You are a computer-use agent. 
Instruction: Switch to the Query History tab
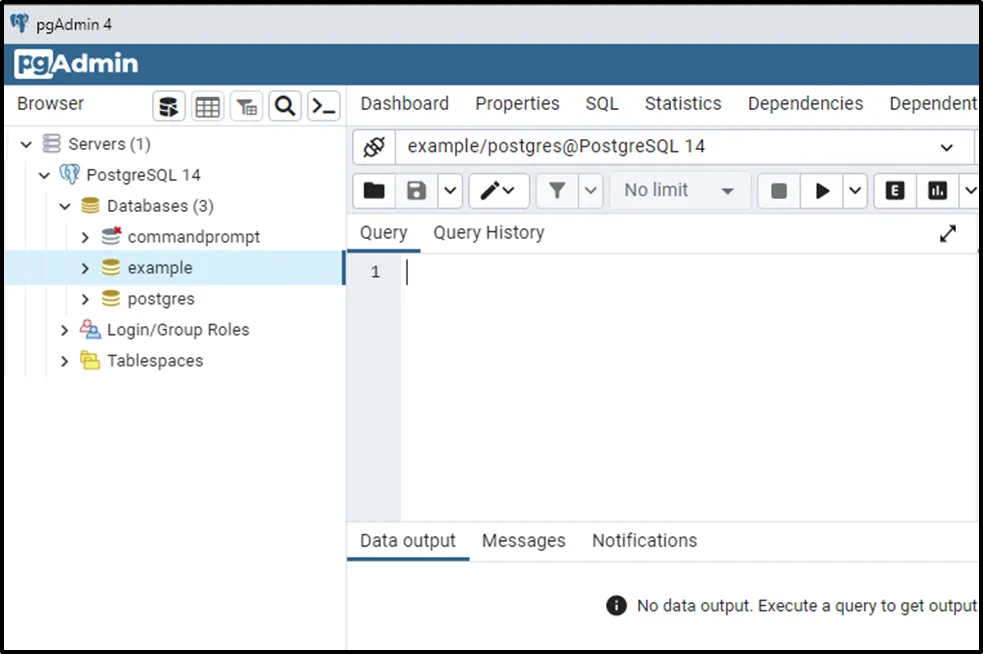click(488, 233)
